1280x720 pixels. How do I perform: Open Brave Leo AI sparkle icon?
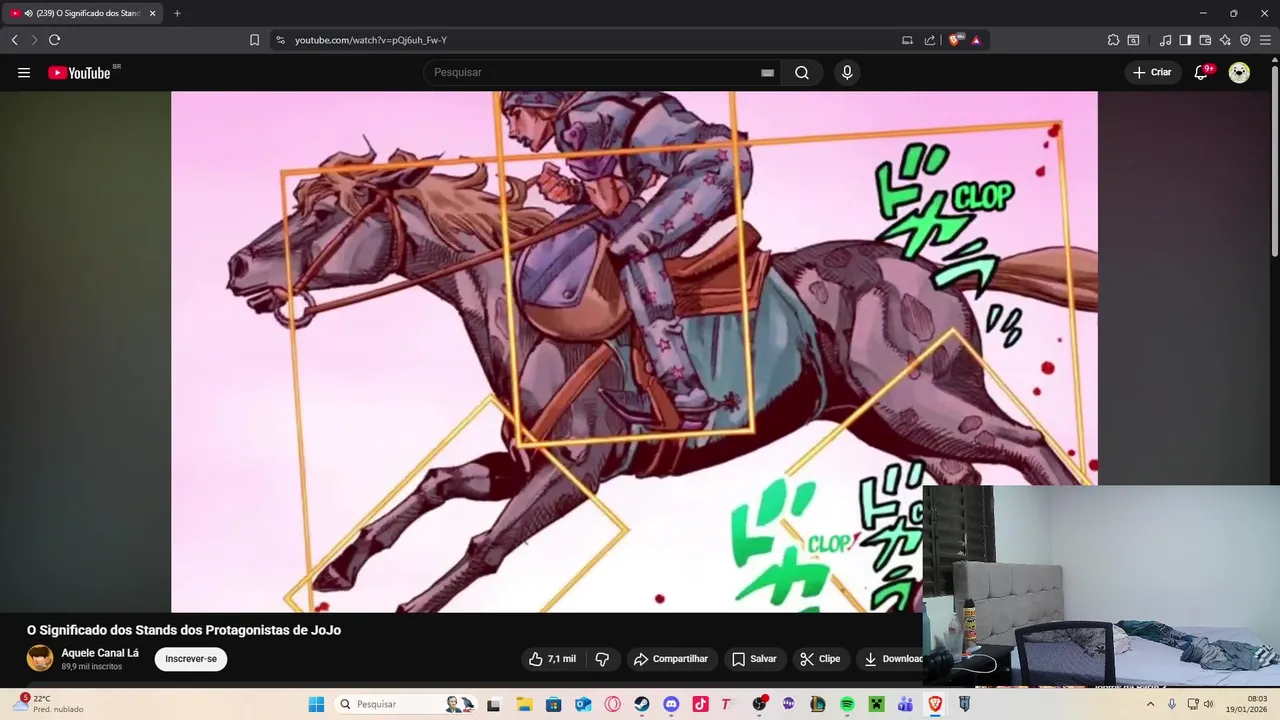(1225, 40)
